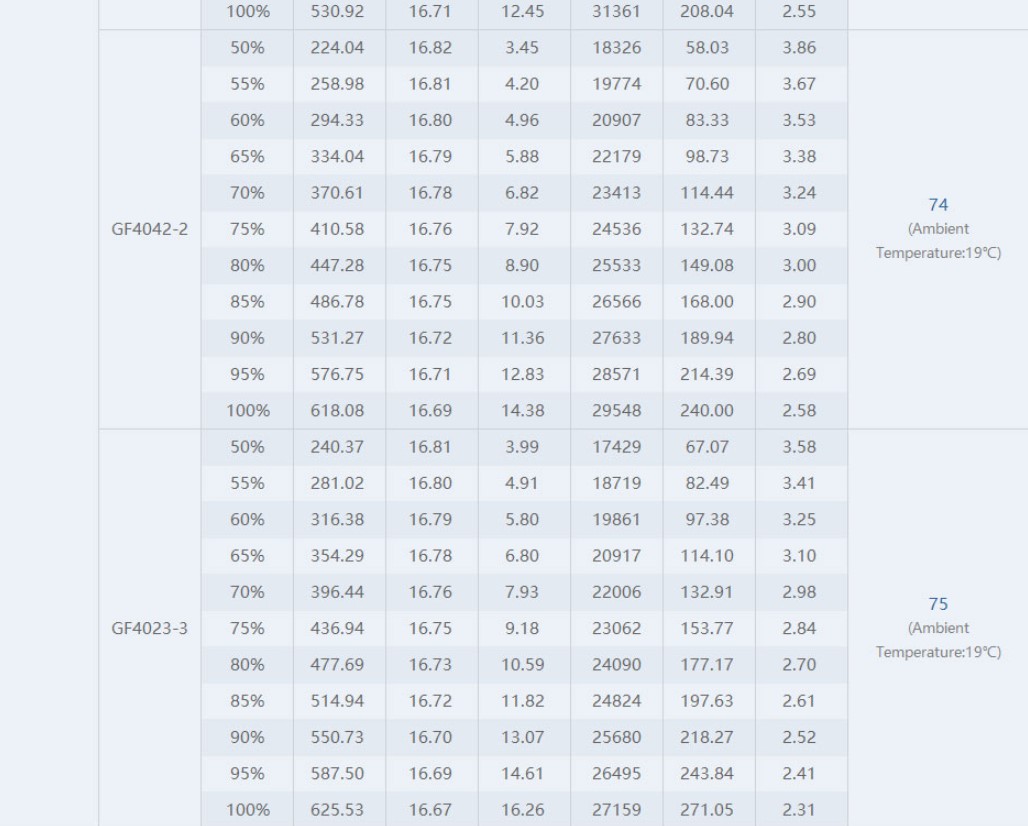Click power value 271.05
The width and height of the screenshot is (1028, 826).
pos(707,810)
